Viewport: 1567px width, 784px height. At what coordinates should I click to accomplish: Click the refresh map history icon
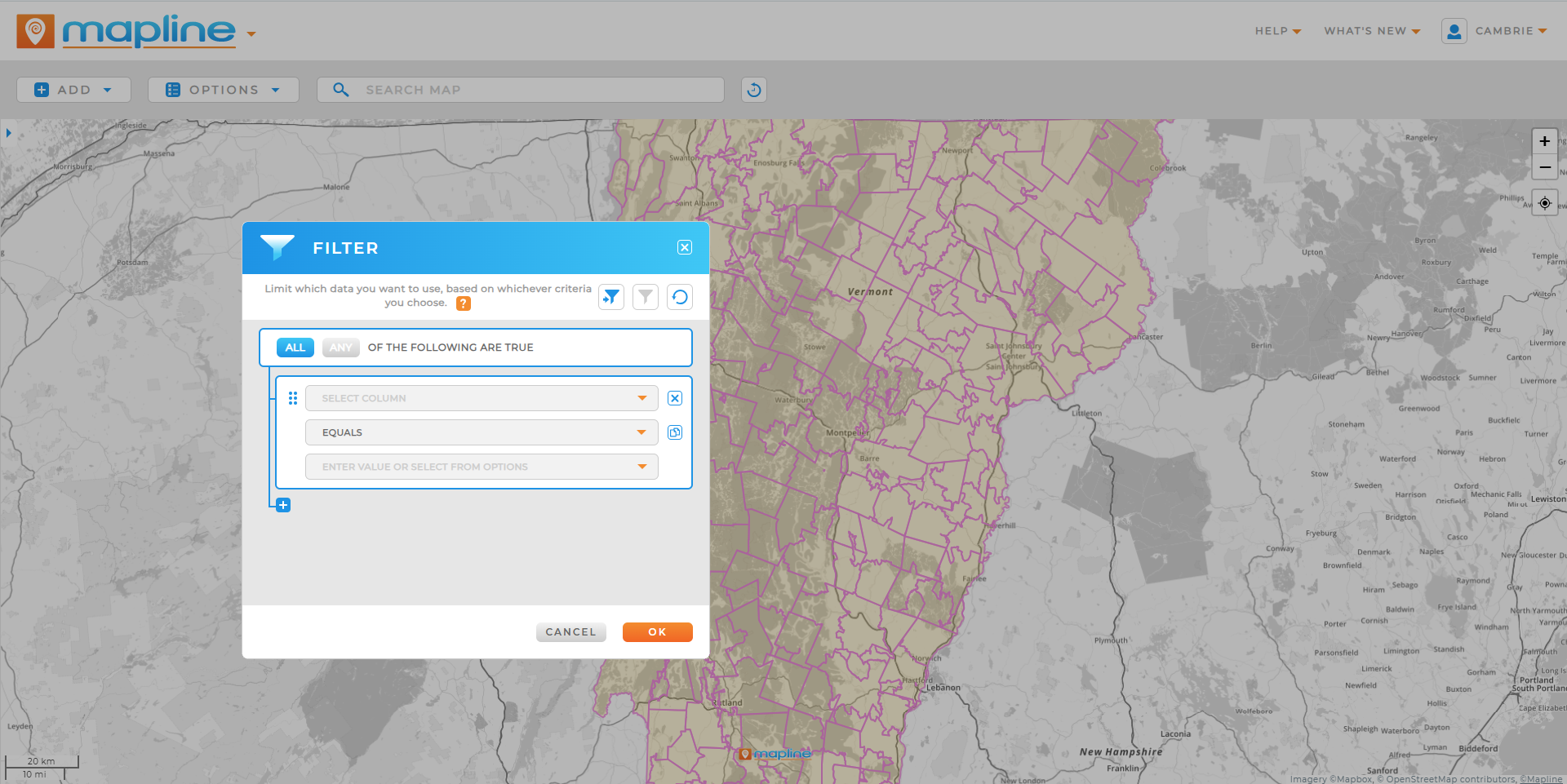coord(754,90)
